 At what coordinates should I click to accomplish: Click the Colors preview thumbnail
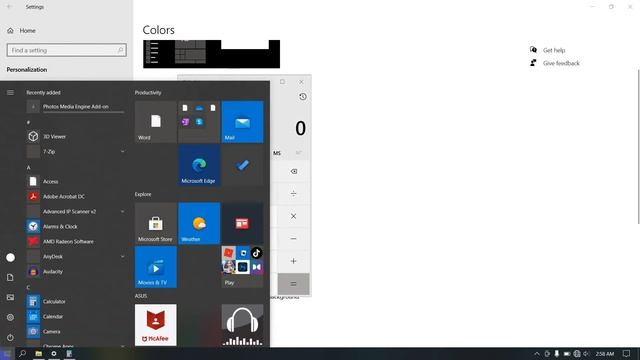(211, 54)
